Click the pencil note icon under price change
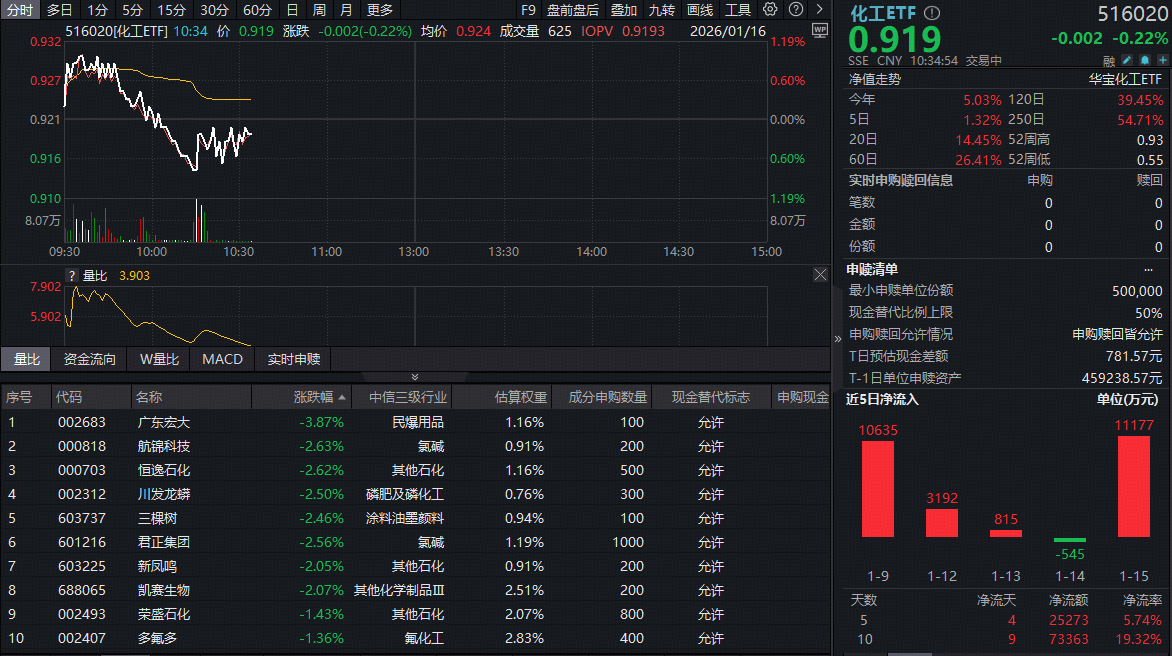 1127,61
